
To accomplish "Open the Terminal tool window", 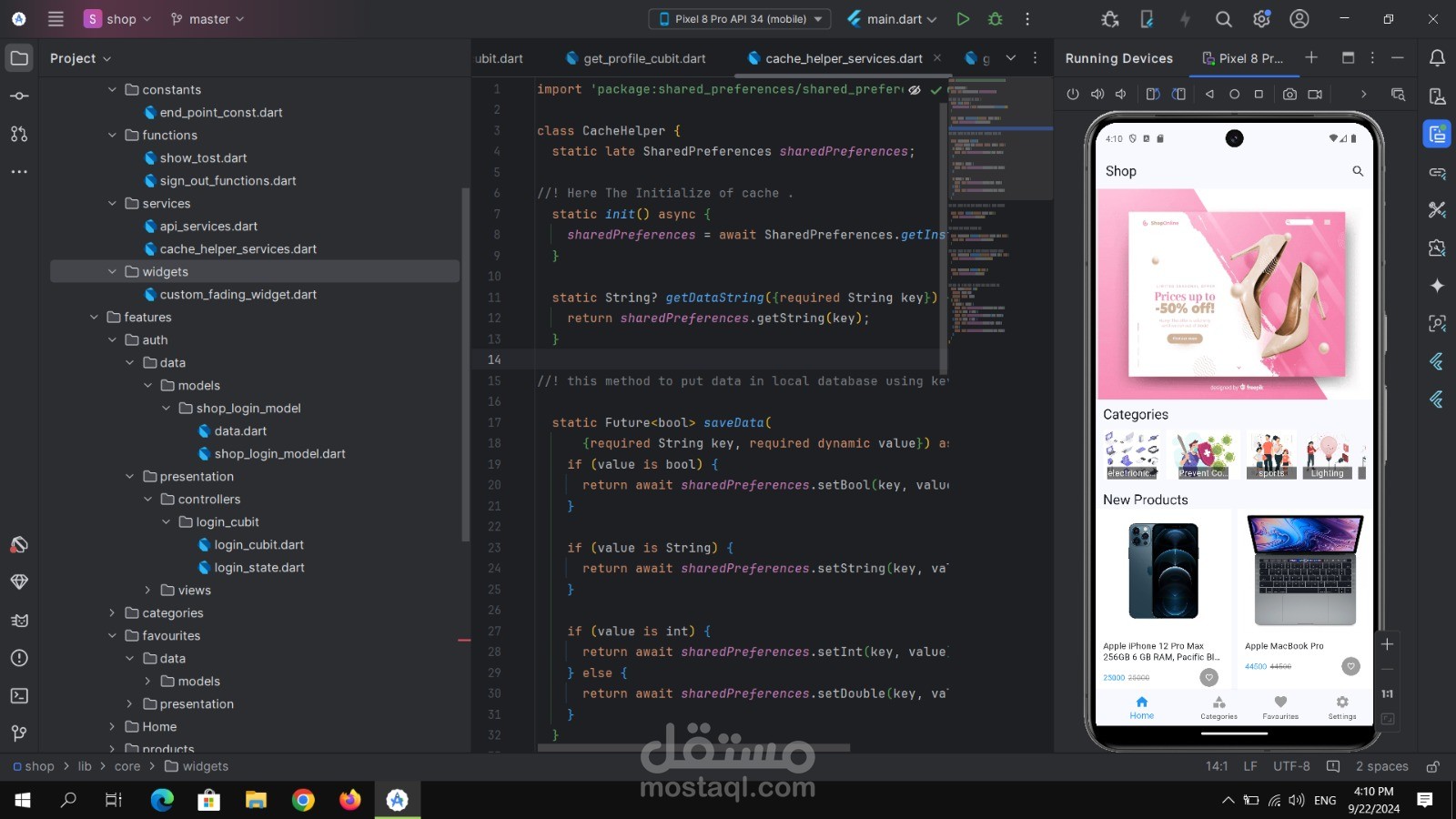I will pyautogui.click(x=19, y=696).
